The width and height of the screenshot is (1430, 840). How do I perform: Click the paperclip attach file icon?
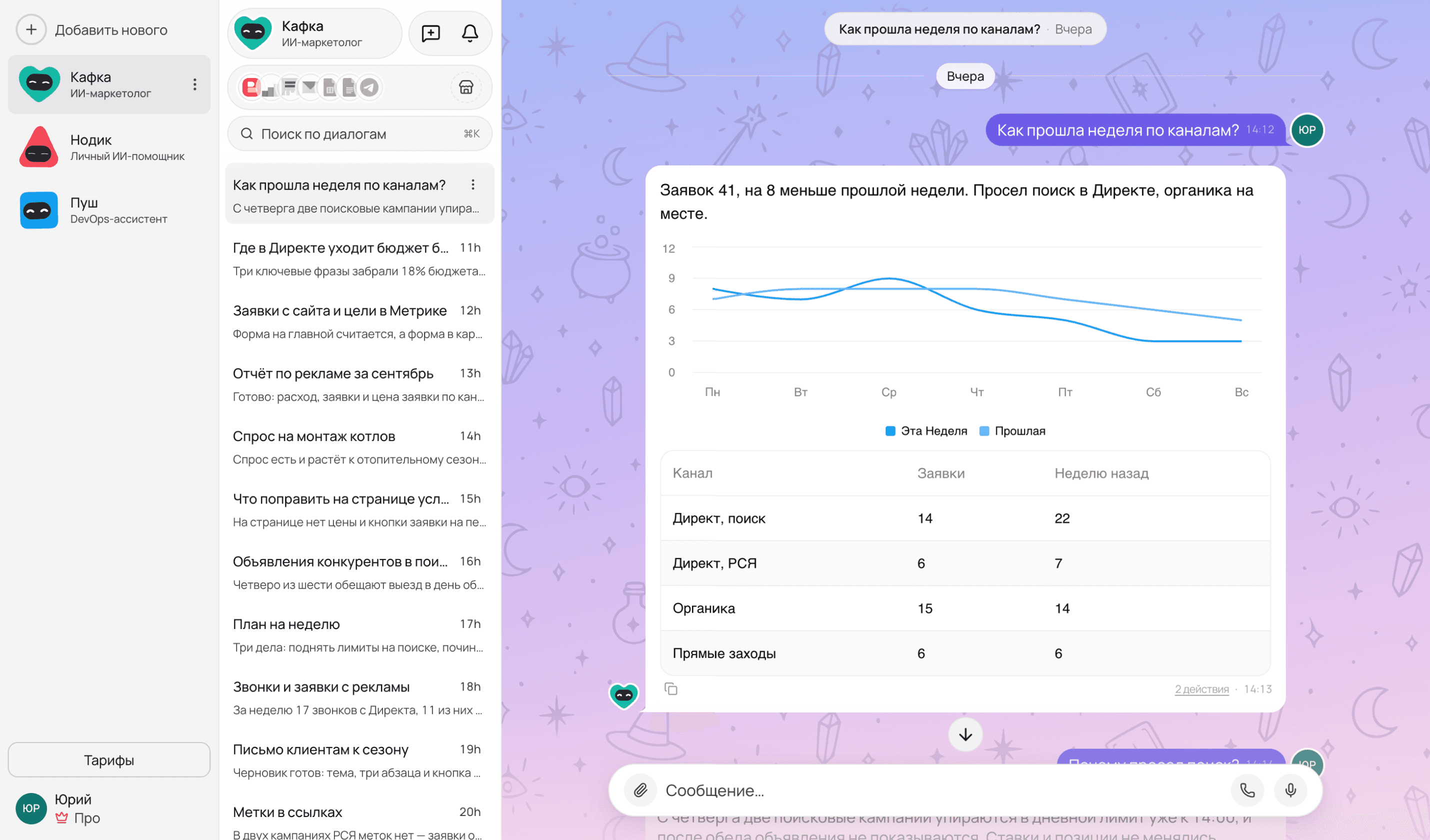pos(640,790)
